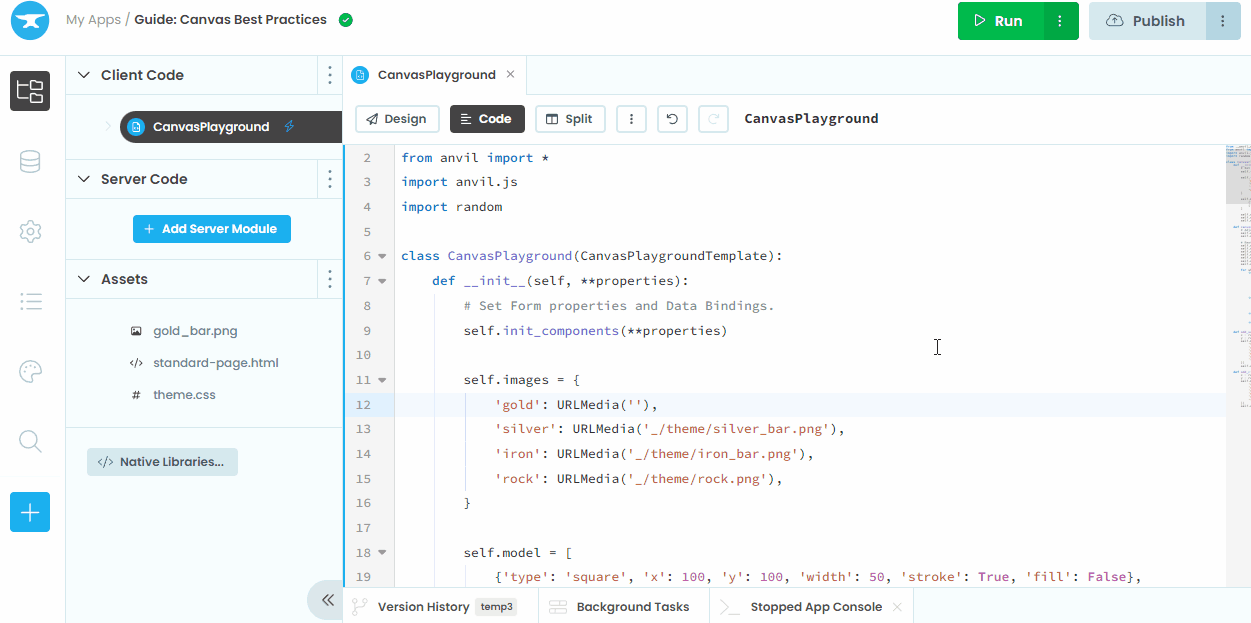The width and height of the screenshot is (1251, 623).
Task: Click the undo arrow in editor toolbar
Action: (672, 119)
